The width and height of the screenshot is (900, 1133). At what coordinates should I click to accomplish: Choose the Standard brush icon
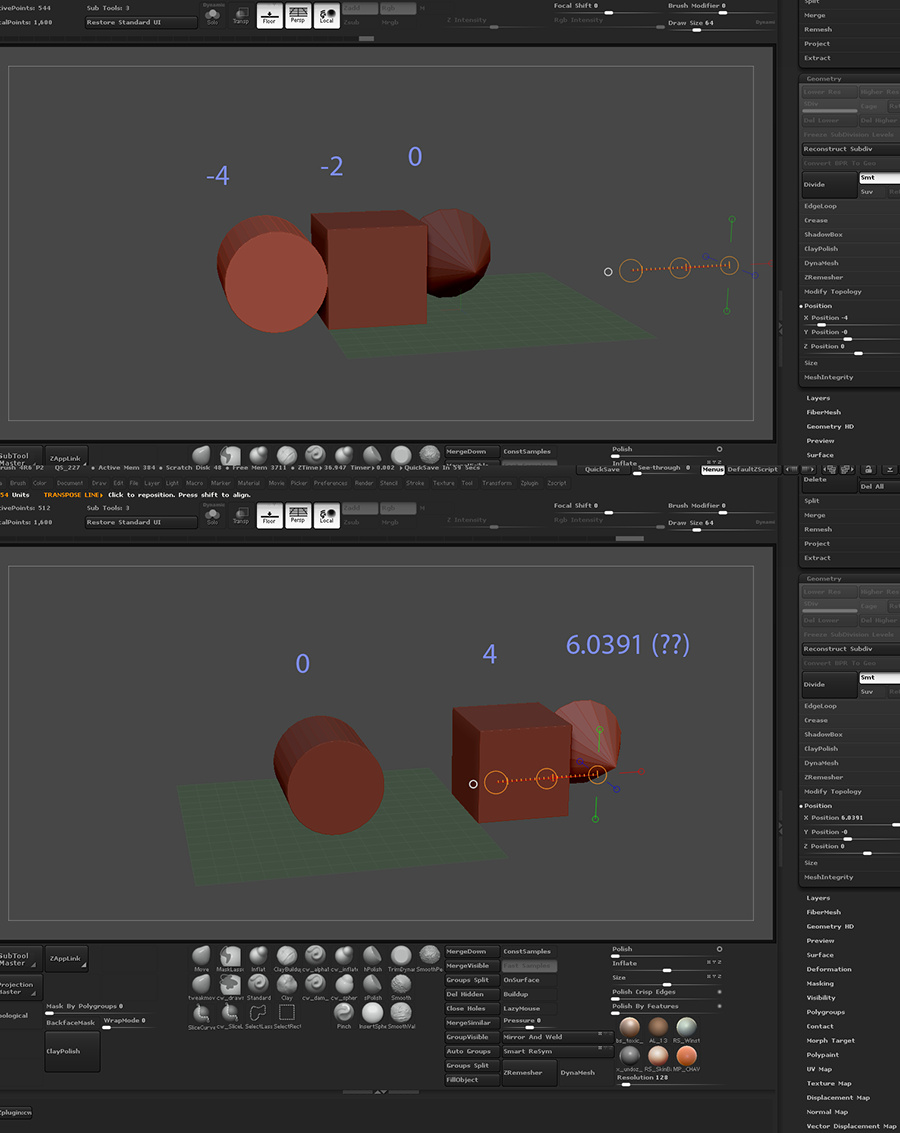[x=258, y=986]
